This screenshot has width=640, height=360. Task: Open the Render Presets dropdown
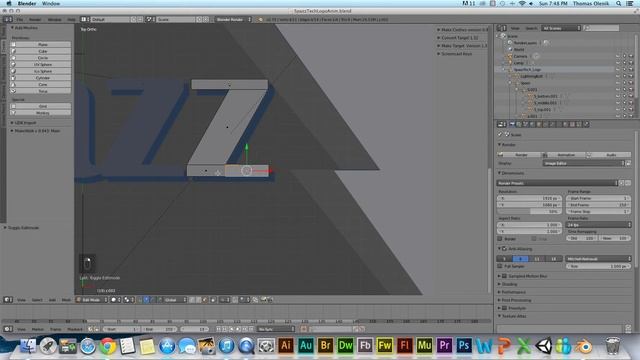[x=557, y=183]
